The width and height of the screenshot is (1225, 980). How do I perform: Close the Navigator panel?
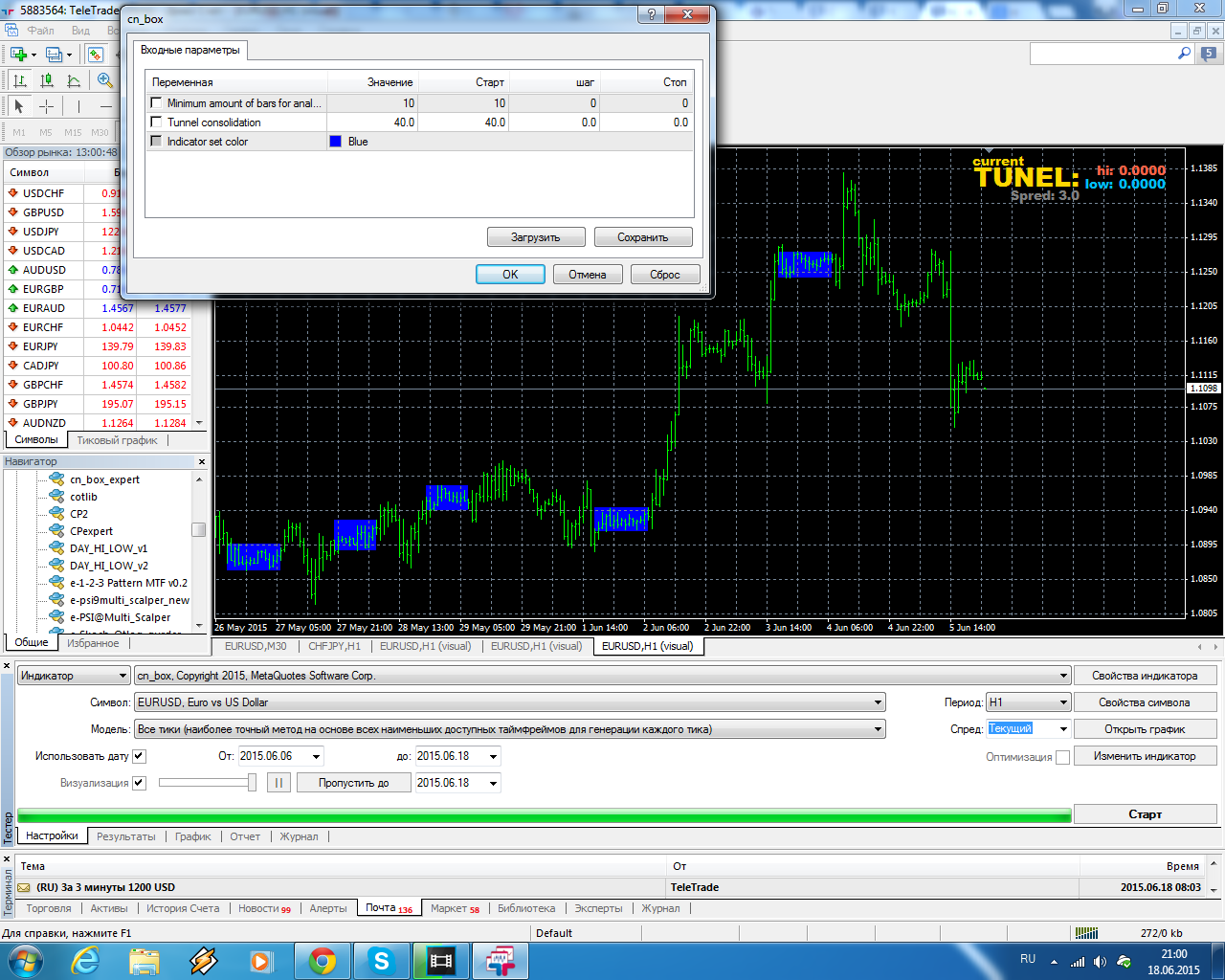pyautogui.click(x=201, y=461)
